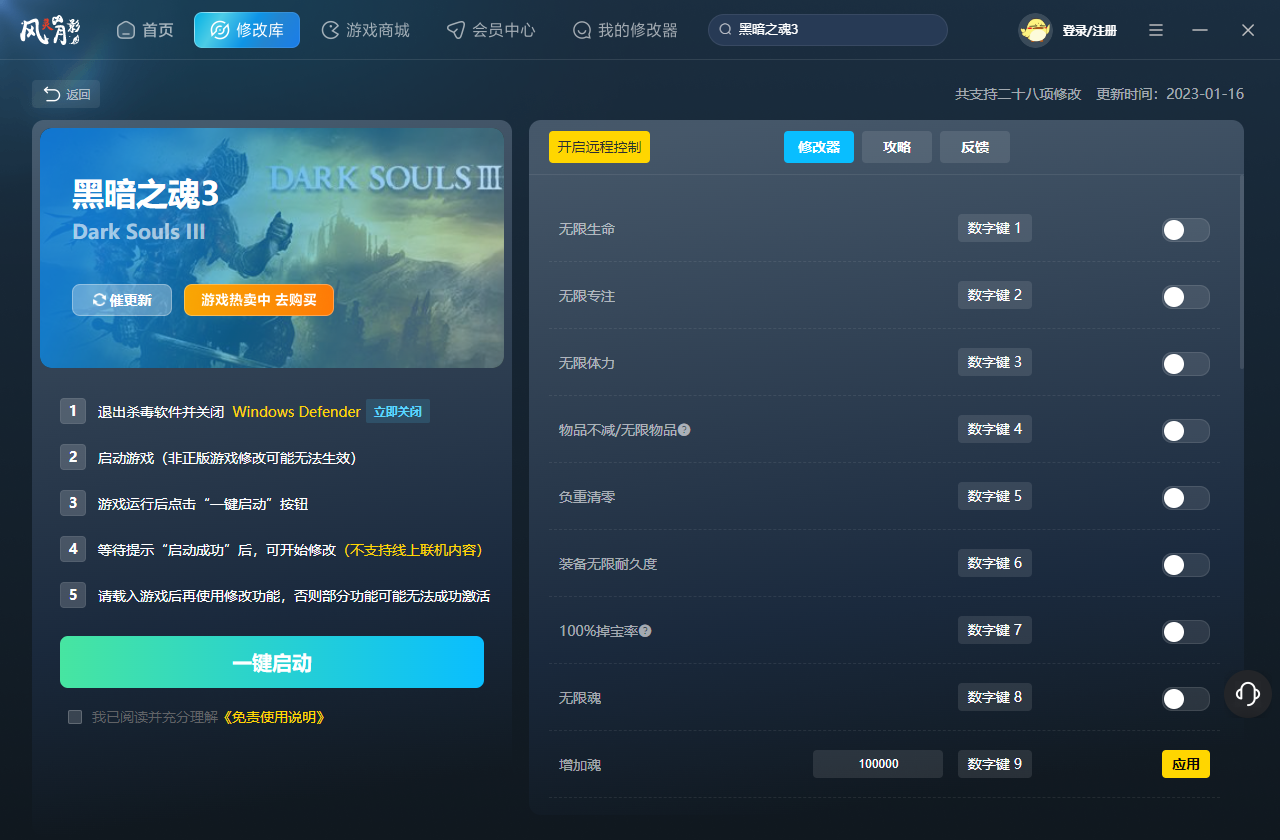Toggle 无限专注 on
The width and height of the screenshot is (1280, 840).
click(x=1185, y=296)
